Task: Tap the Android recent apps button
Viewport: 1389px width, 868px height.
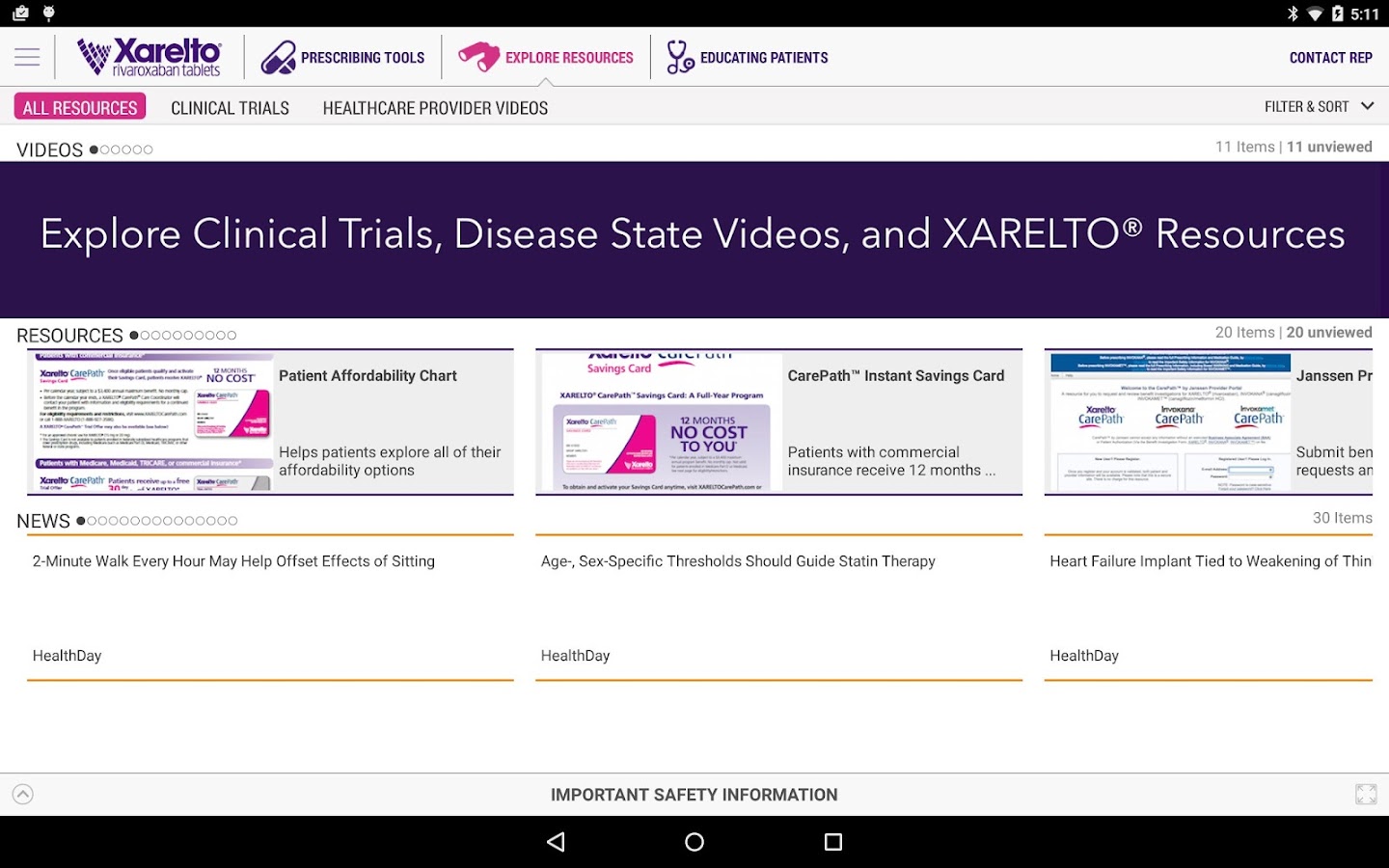Action: [833, 842]
